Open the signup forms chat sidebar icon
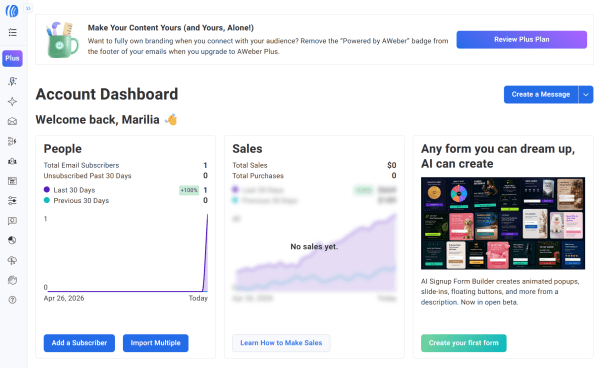This screenshot has width=600, height=368. (12, 221)
